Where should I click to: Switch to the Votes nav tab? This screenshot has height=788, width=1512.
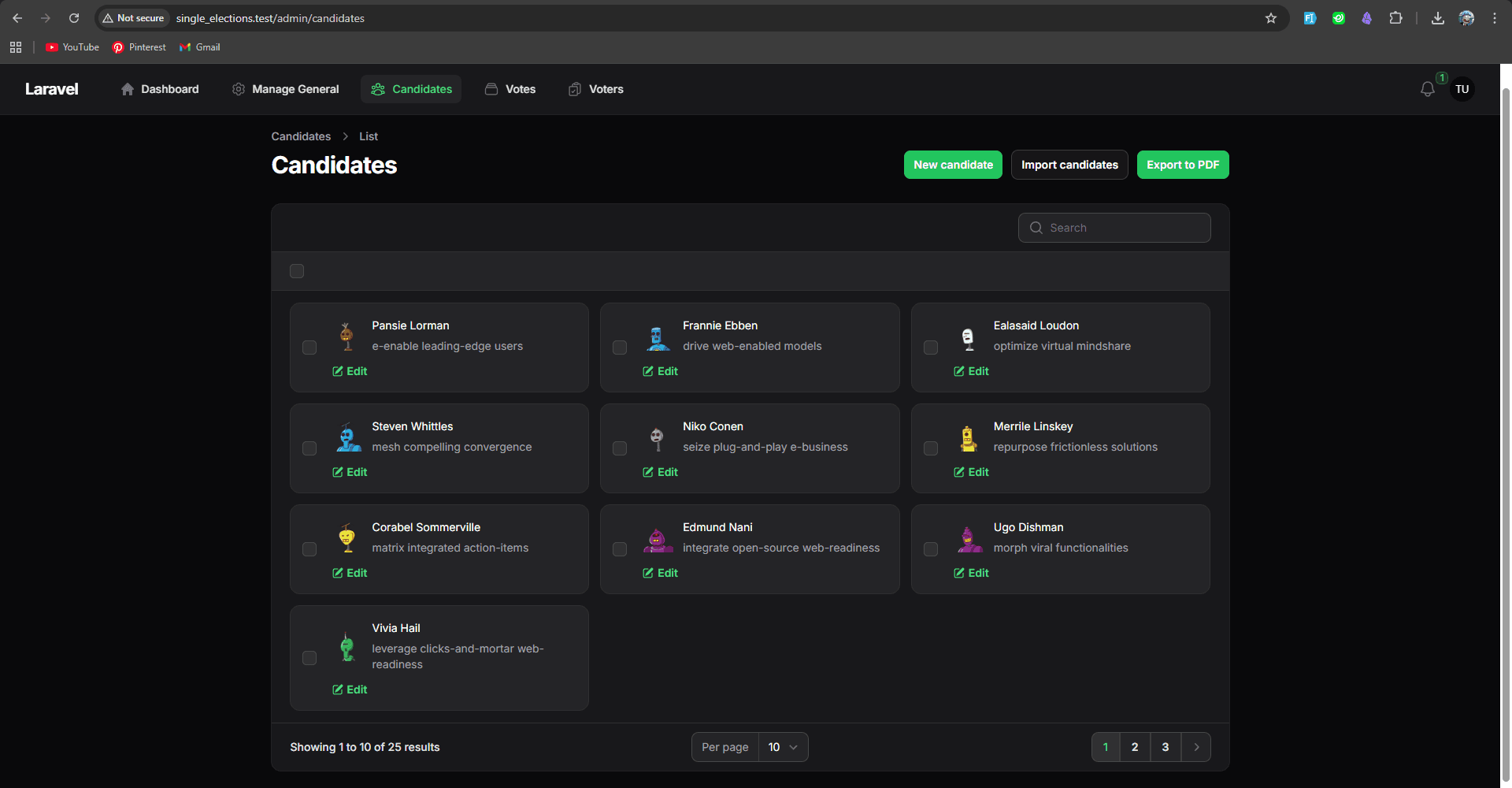click(x=510, y=89)
